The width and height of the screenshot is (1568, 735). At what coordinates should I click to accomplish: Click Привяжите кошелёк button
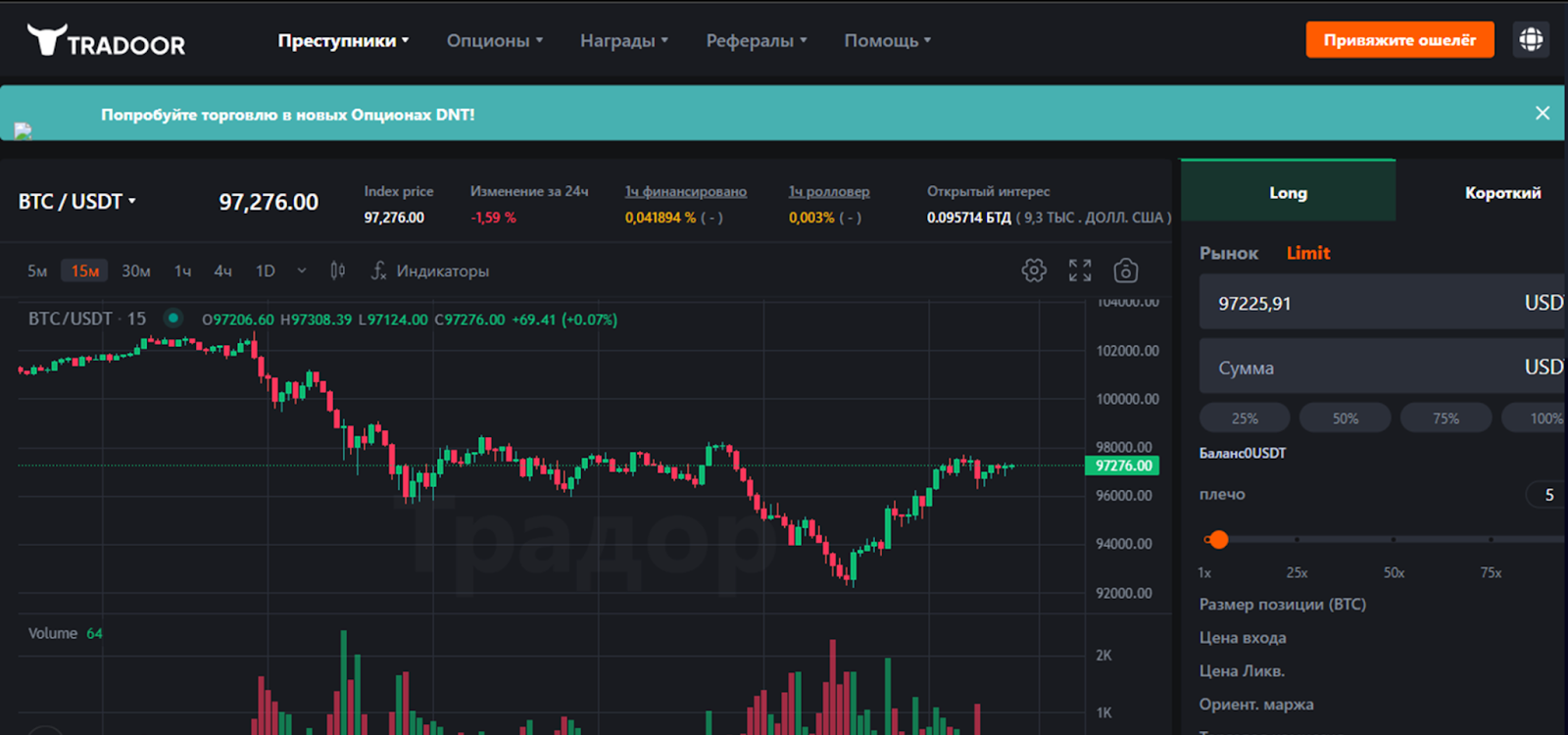coord(1399,39)
